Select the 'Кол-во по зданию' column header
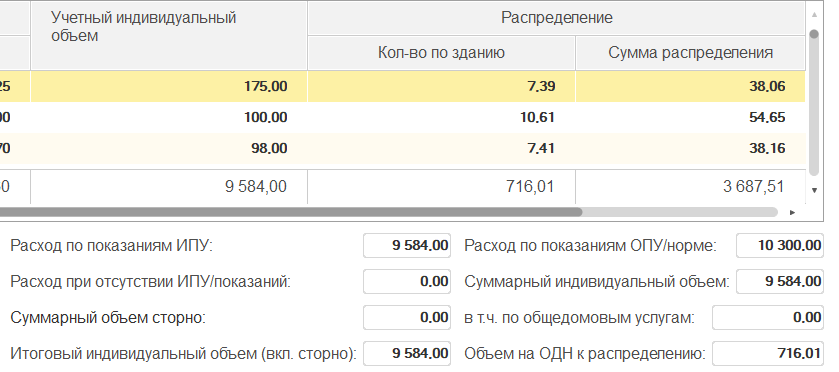Screen dimensions: 839x372 point(441,53)
